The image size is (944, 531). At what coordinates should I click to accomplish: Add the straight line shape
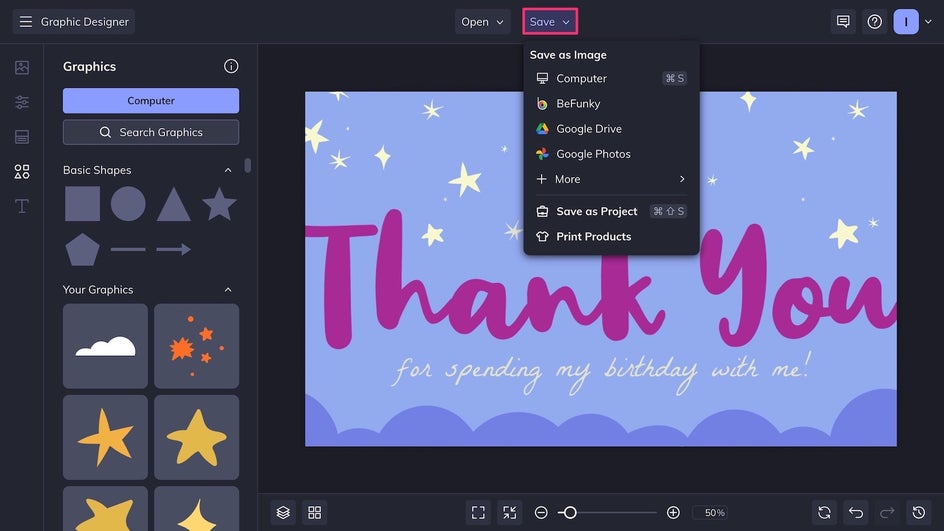(x=128, y=249)
